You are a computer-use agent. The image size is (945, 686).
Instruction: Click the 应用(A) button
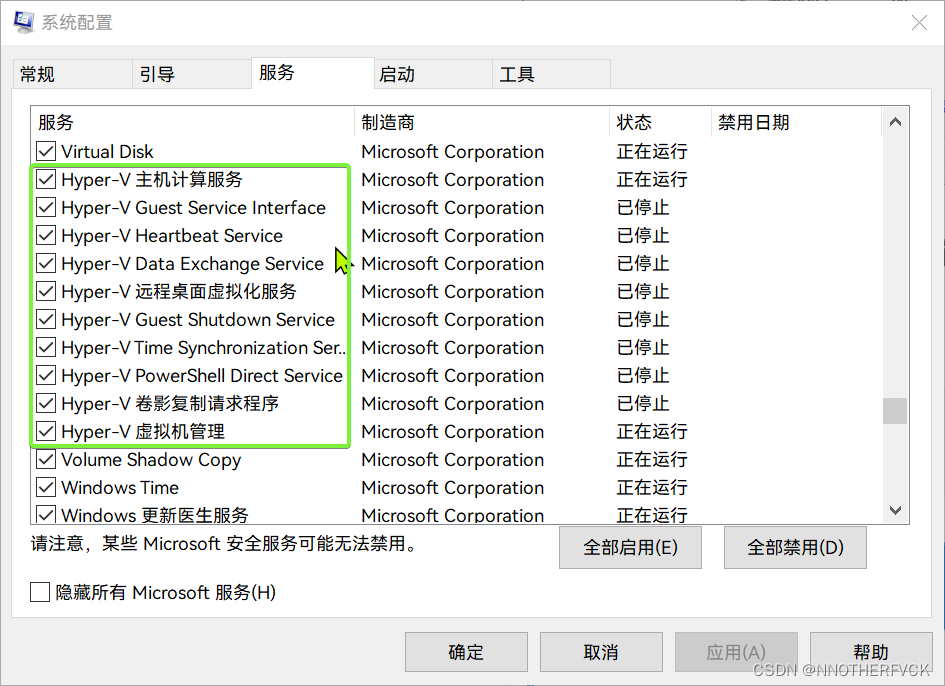click(x=736, y=652)
